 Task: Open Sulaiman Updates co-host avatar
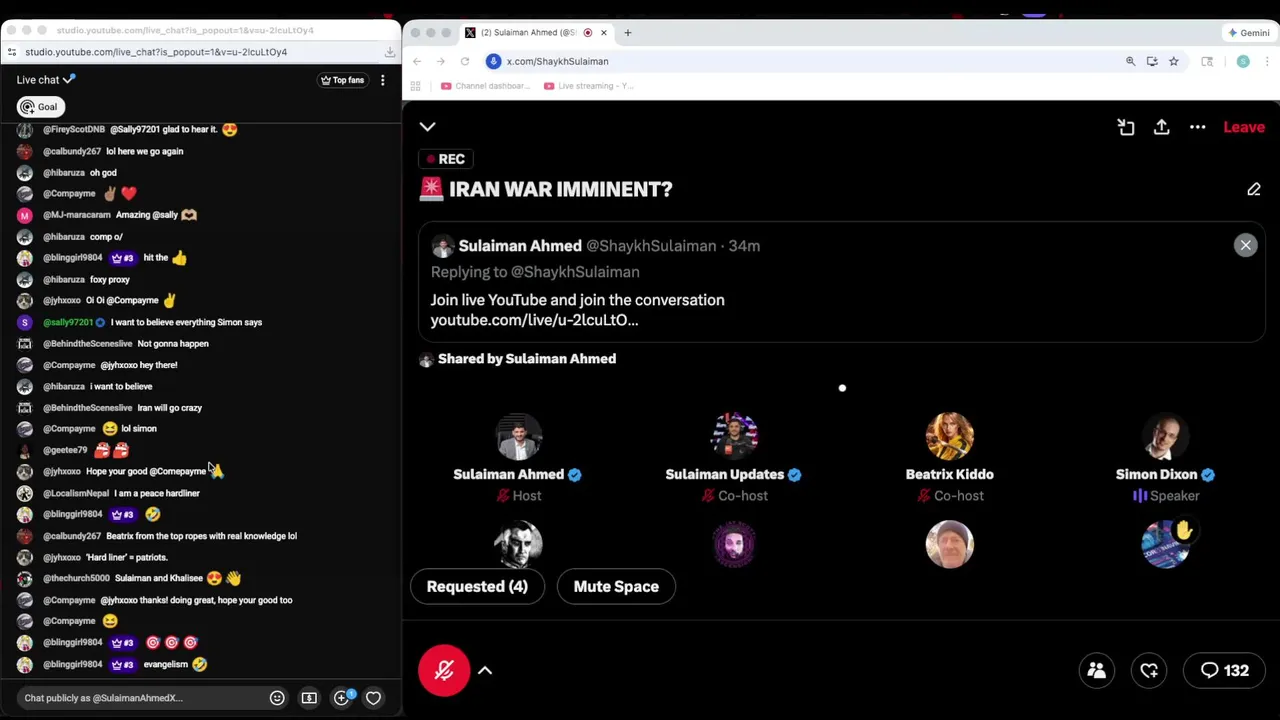(x=734, y=436)
